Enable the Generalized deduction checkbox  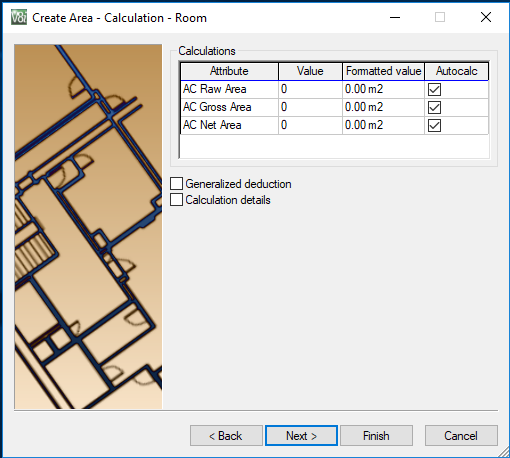tap(176, 183)
